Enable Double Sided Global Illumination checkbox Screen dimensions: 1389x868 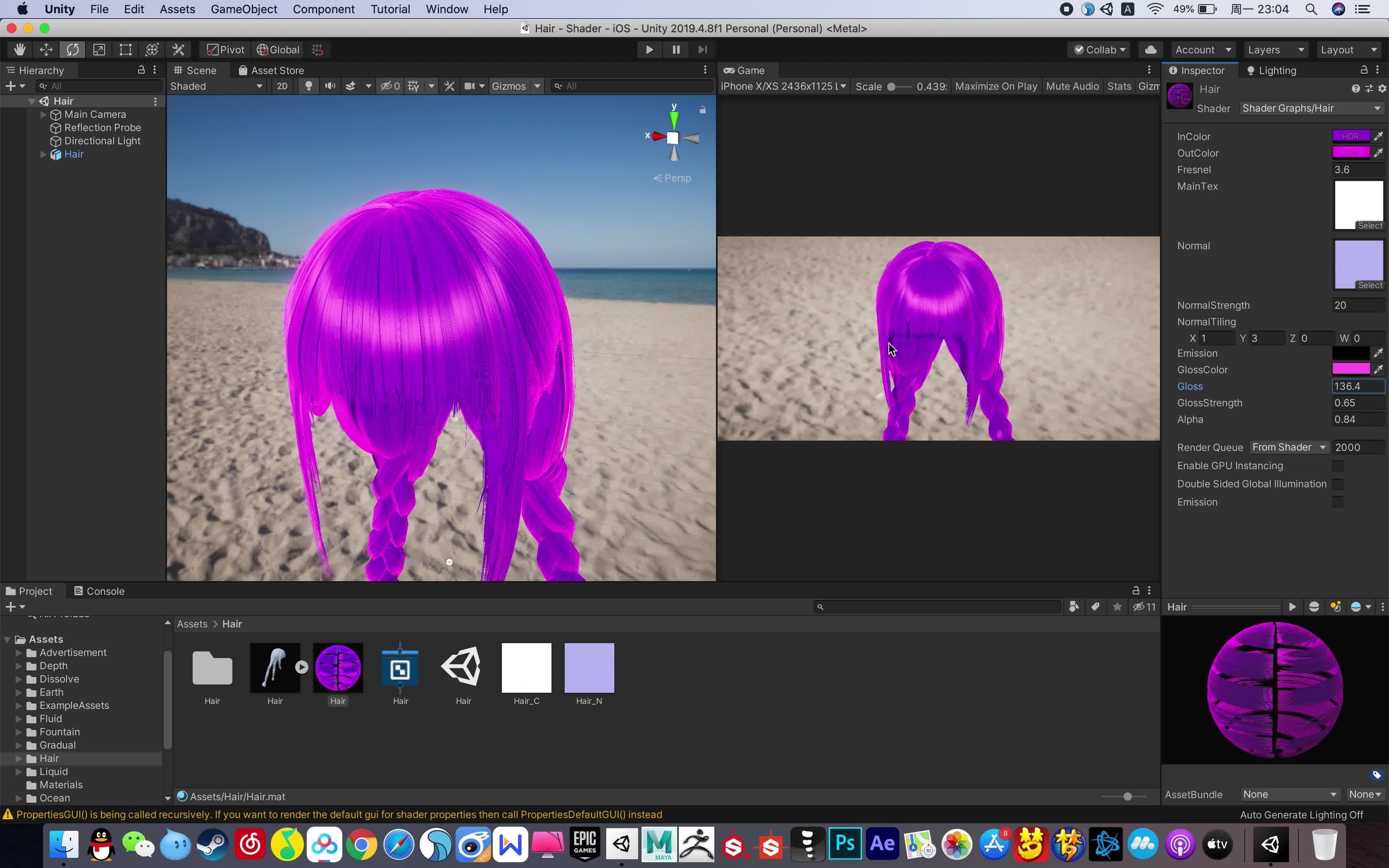coord(1338,484)
